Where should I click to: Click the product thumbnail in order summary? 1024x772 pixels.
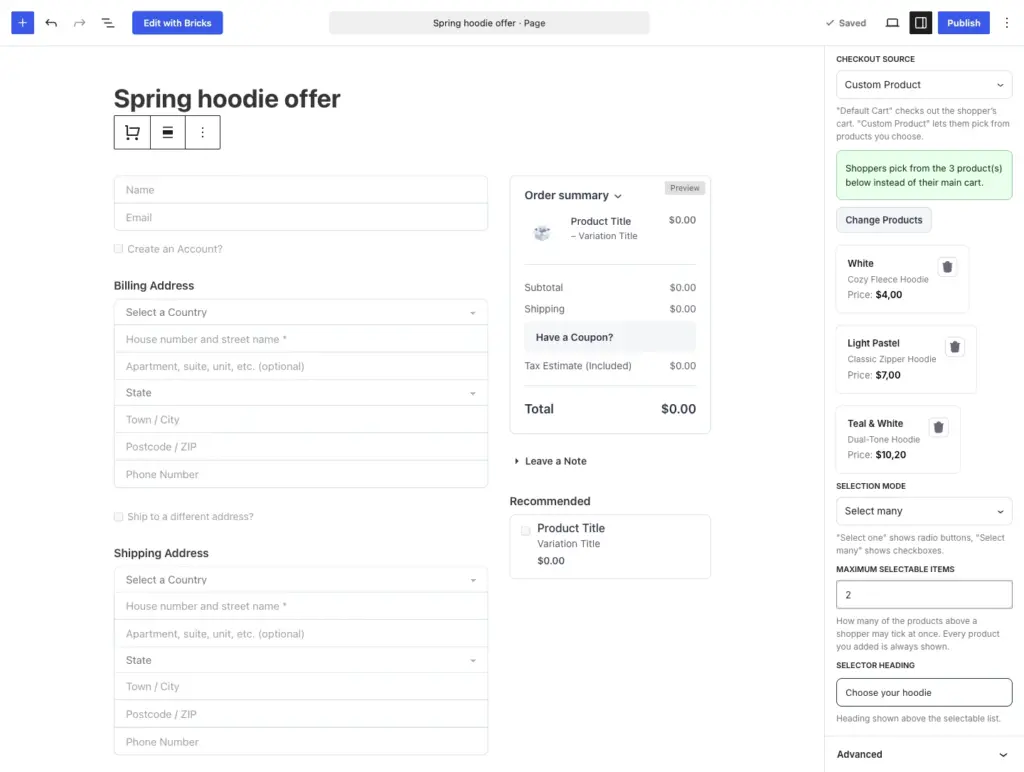pyautogui.click(x=542, y=232)
